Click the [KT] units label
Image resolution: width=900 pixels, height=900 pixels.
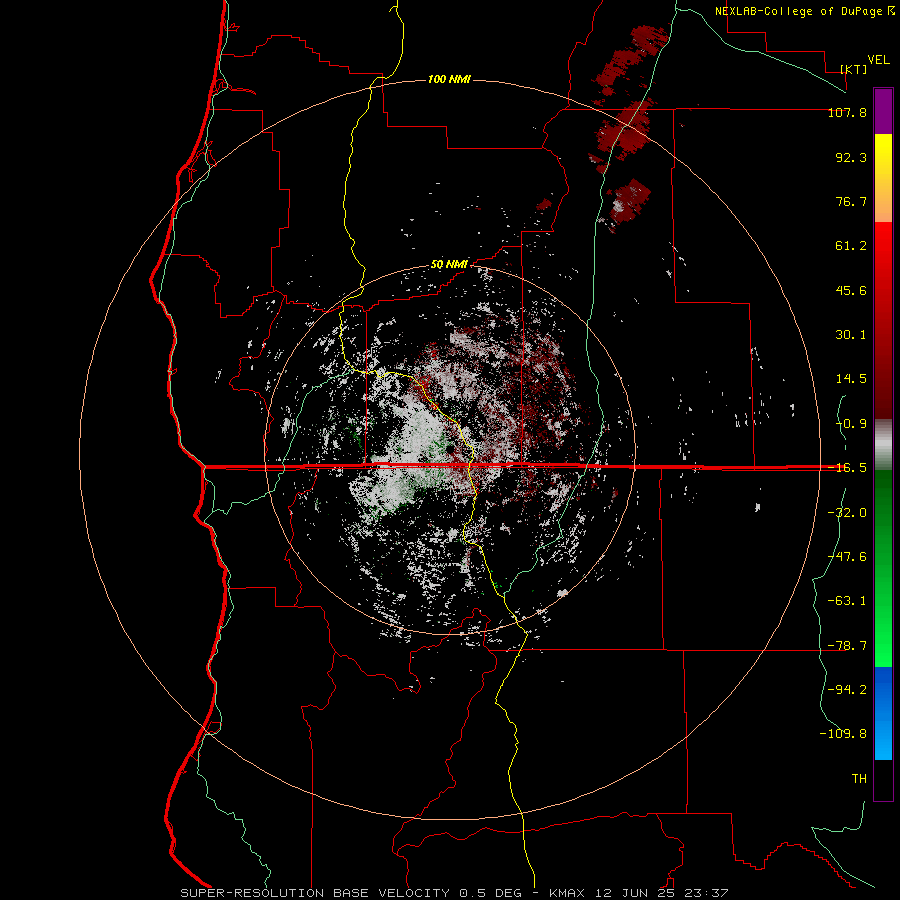pyautogui.click(x=854, y=69)
